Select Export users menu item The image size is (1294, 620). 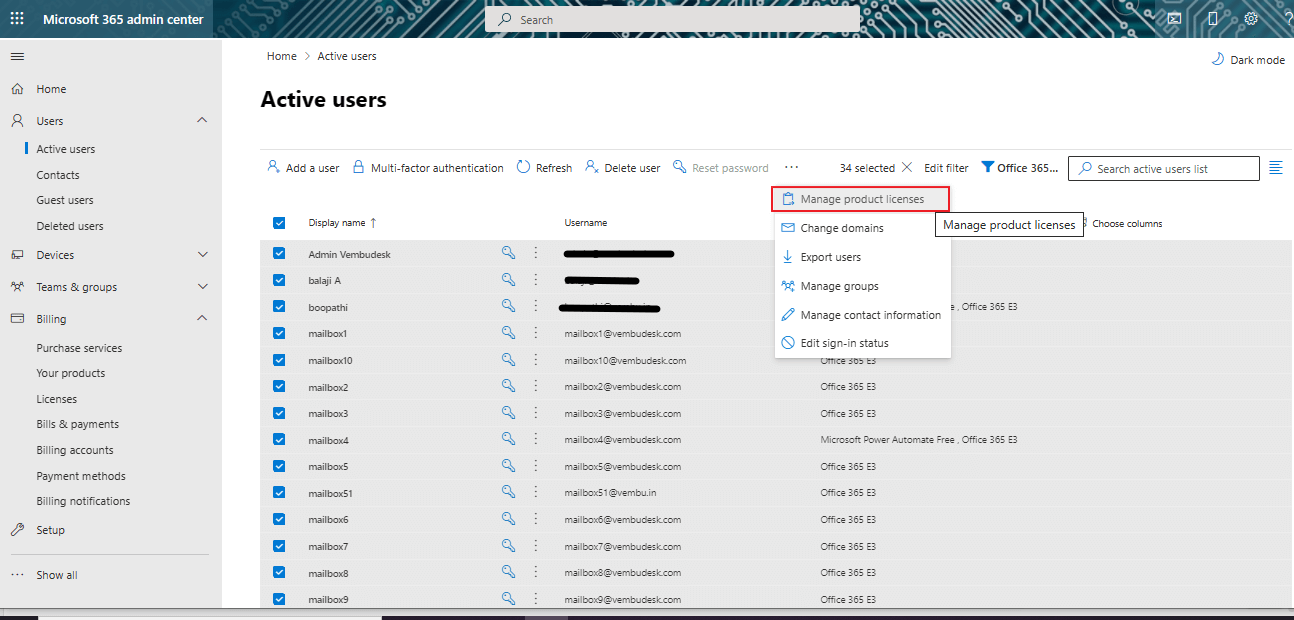click(x=862, y=257)
